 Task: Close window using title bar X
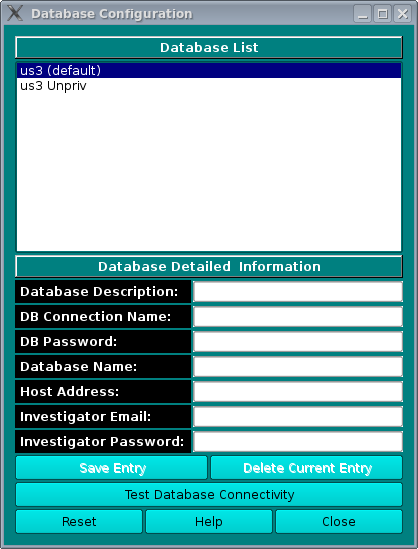pos(402,14)
